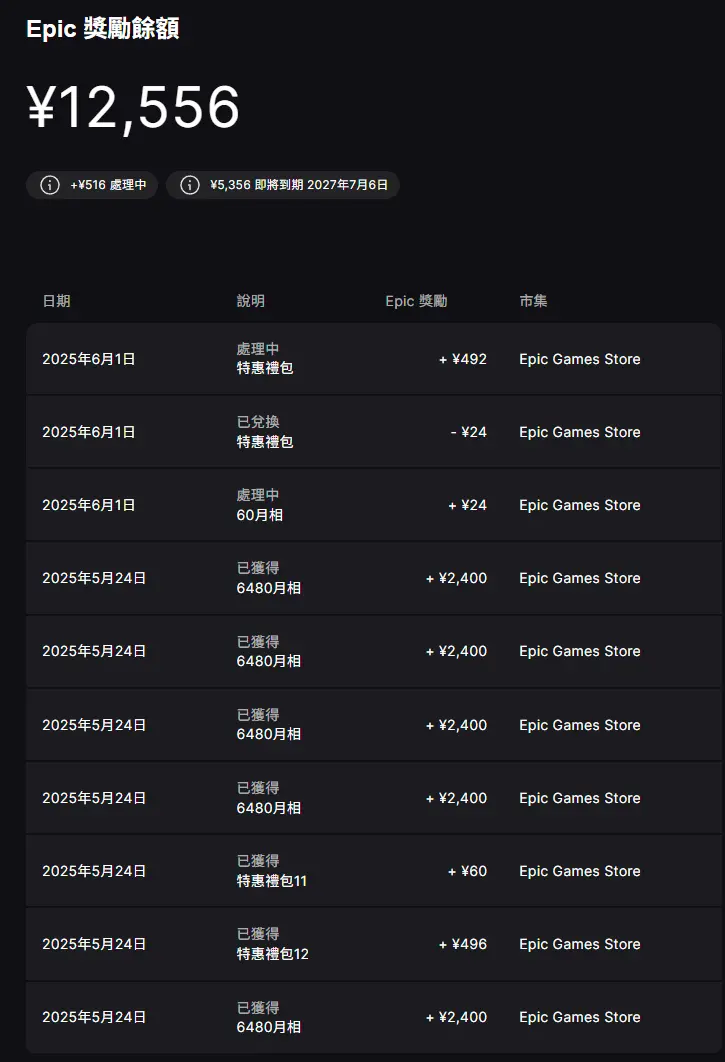The height and width of the screenshot is (1062, 725).
Task: Open the 處理中 60月相 +¥24 row
Action: tap(373, 505)
